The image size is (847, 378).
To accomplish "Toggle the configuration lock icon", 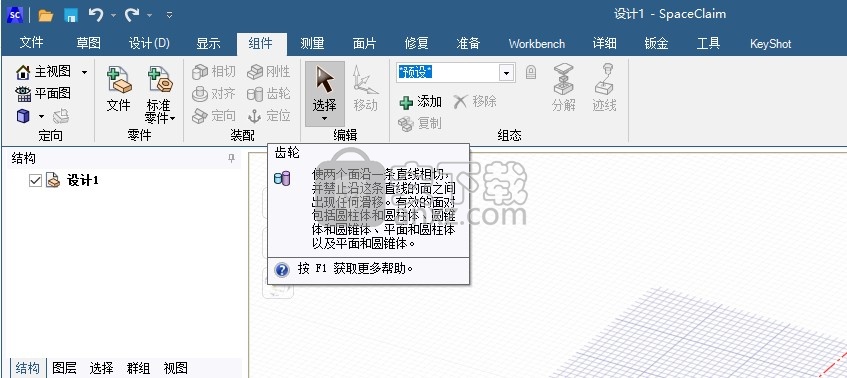I will point(531,72).
